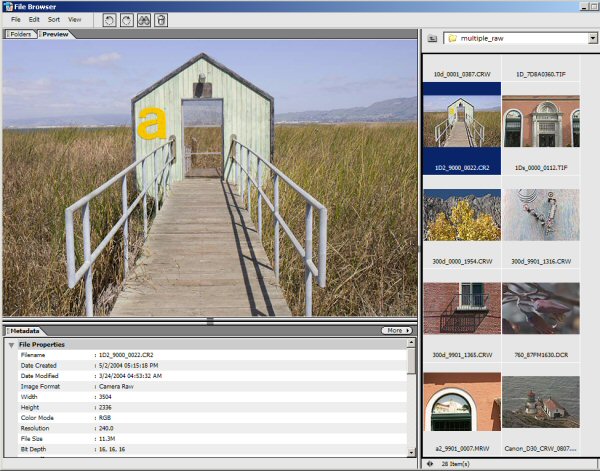Click the Date Modified metadata row
The height and width of the screenshot is (471, 600).
[212, 376]
